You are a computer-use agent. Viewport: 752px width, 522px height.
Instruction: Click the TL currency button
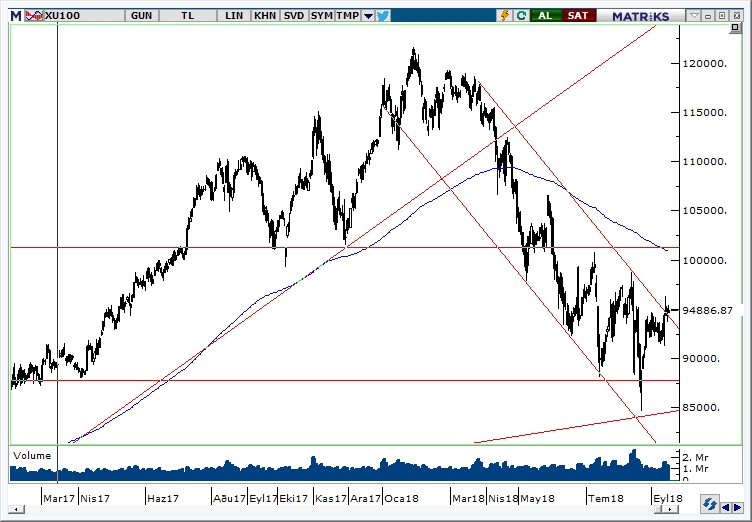click(x=188, y=15)
